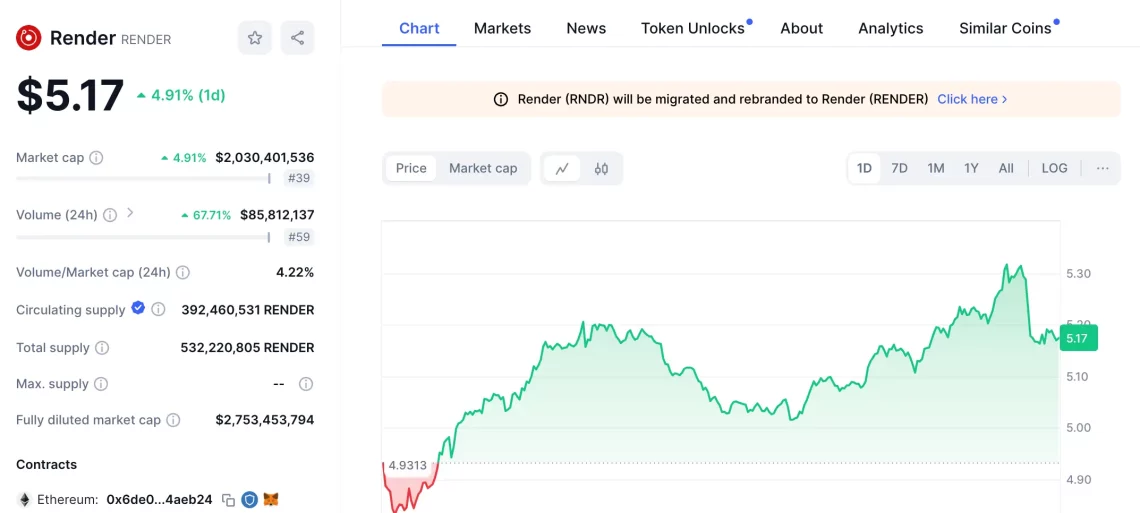Open the chart more options menu

1102,168
